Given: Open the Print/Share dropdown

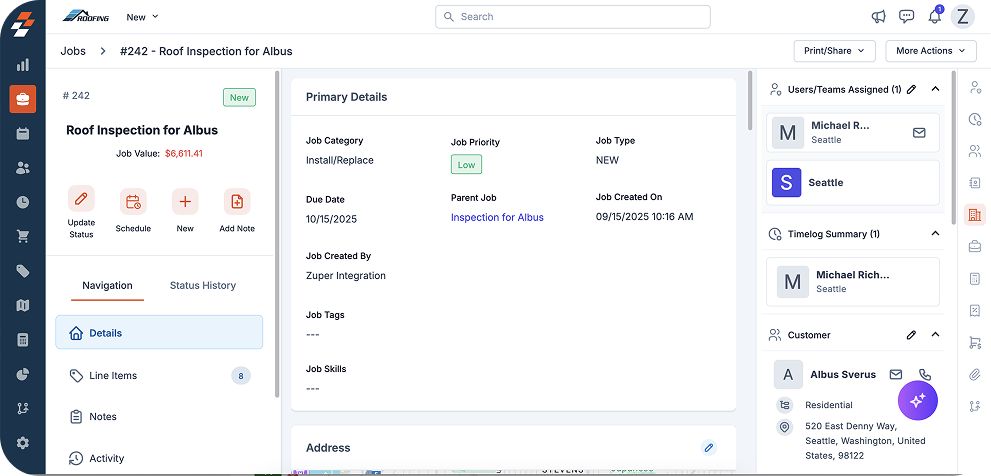Looking at the screenshot, I should click(834, 50).
